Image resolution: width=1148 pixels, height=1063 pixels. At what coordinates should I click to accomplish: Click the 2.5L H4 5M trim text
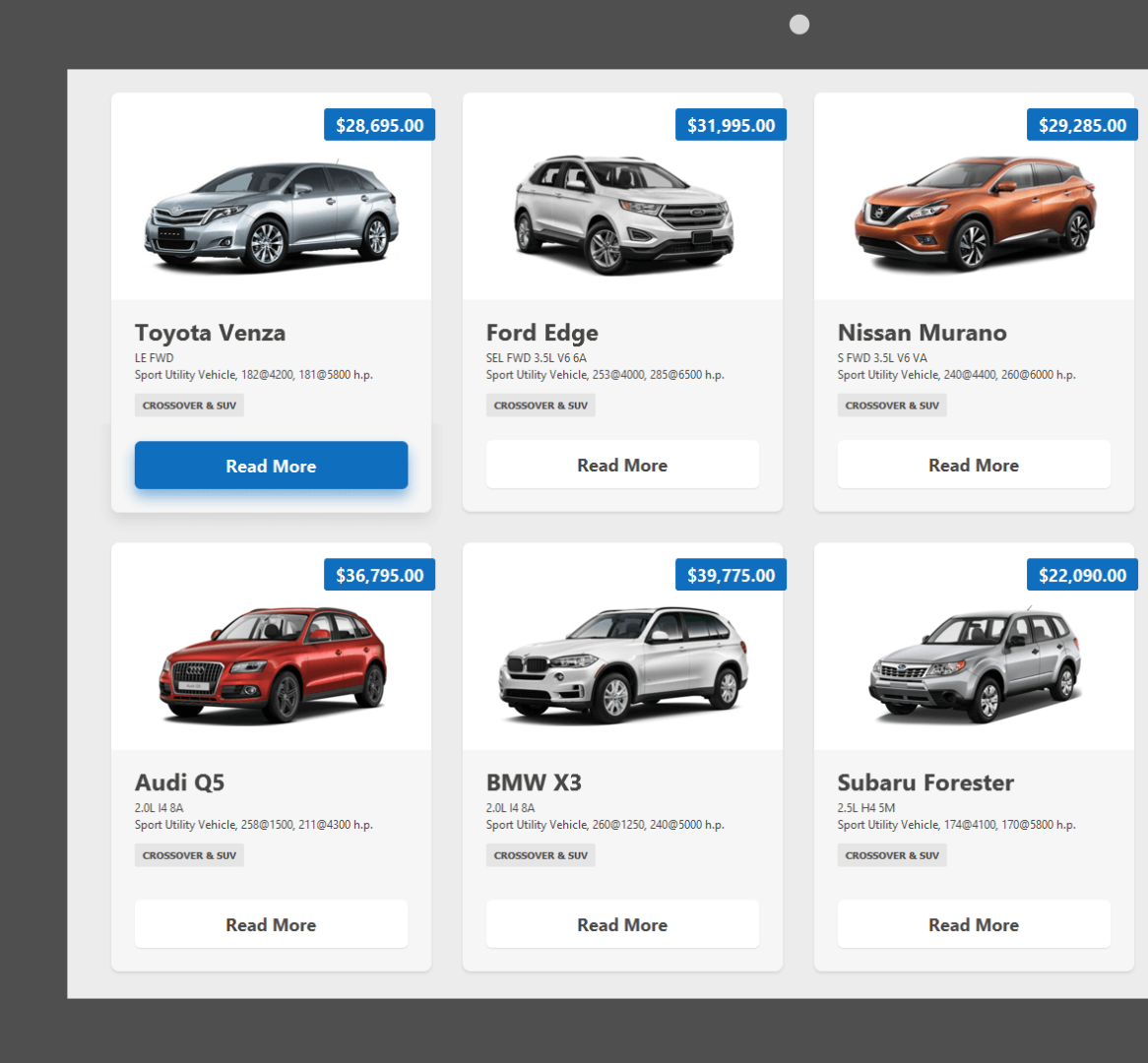pyautogui.click(x=866, y=807)
